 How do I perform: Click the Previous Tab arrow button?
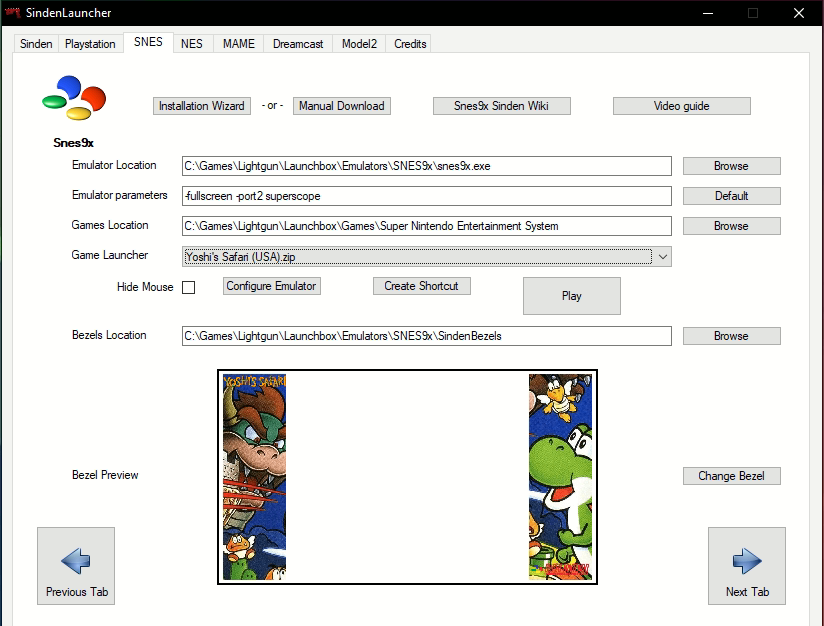point(76,566)
